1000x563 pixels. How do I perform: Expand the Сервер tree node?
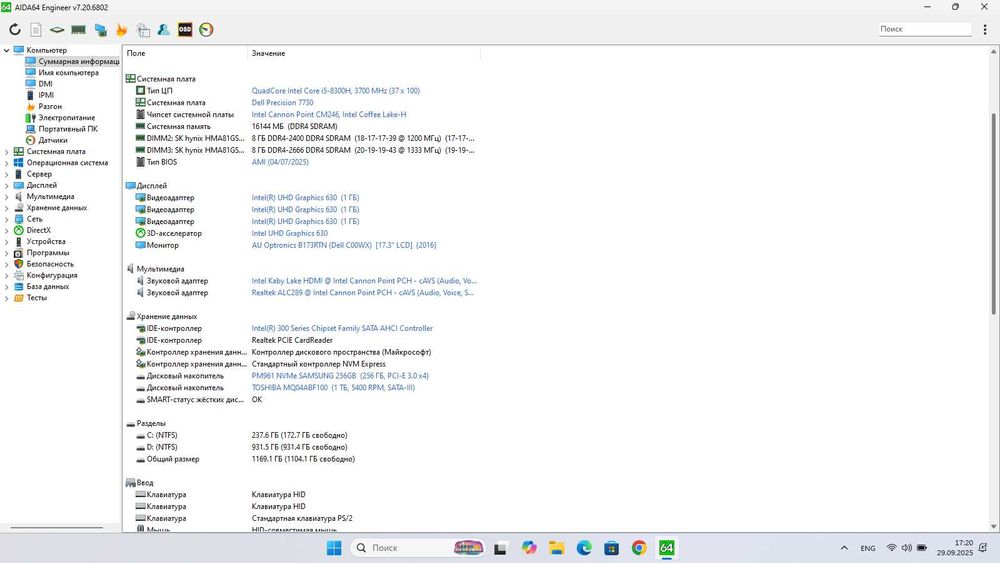pos(6,174)
